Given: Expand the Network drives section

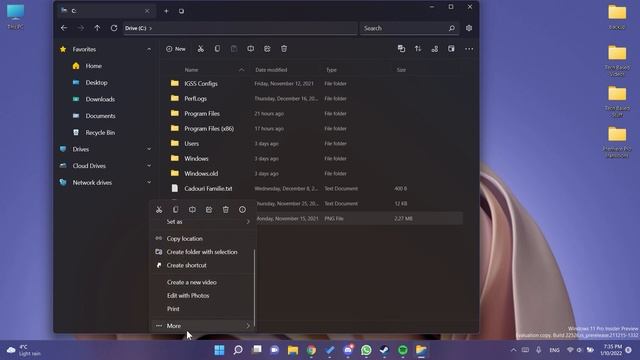Looking at the screenshot, I should point(149,182).
